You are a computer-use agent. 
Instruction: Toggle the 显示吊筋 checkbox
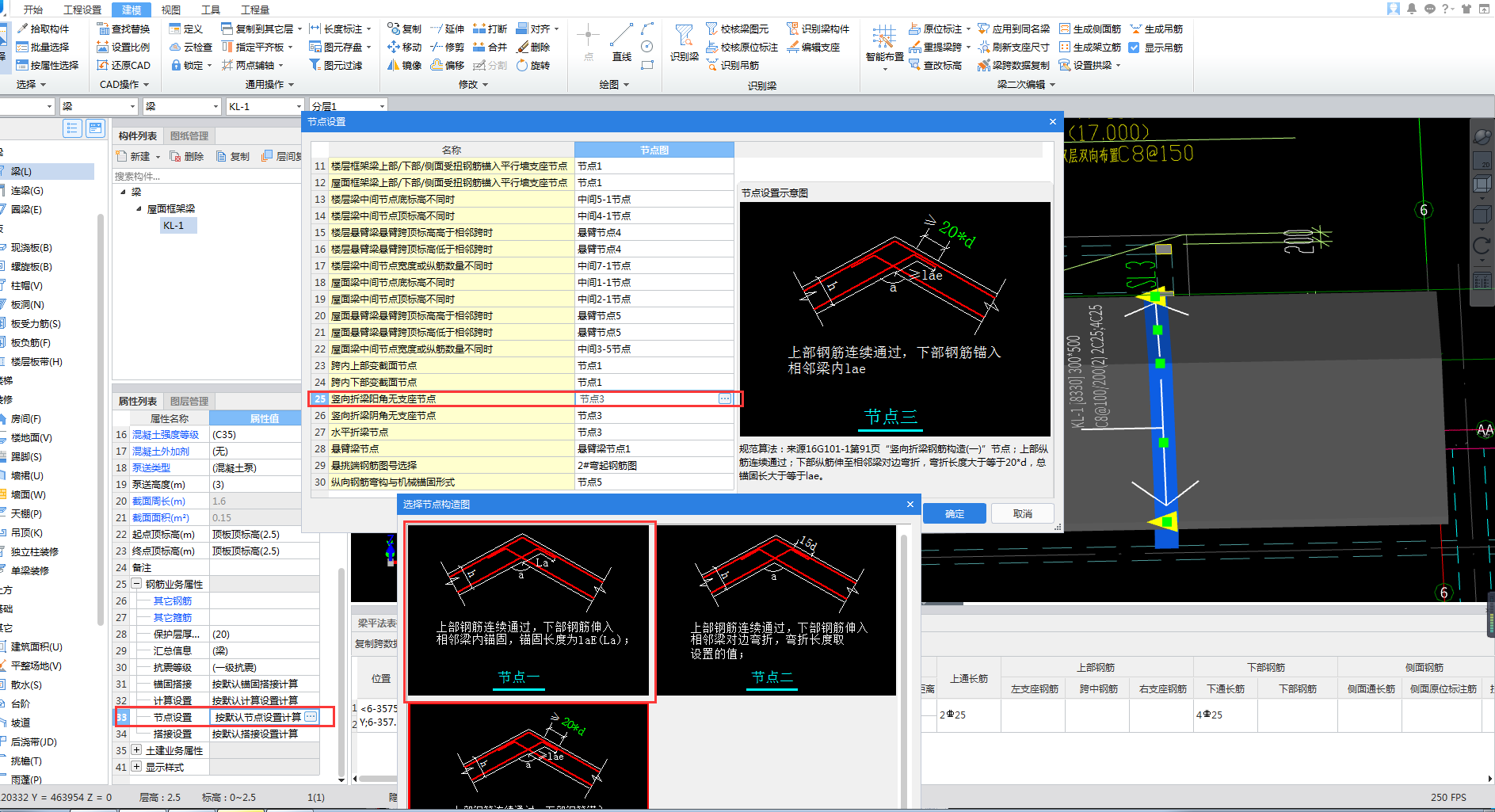click(x=1134, y=48)
